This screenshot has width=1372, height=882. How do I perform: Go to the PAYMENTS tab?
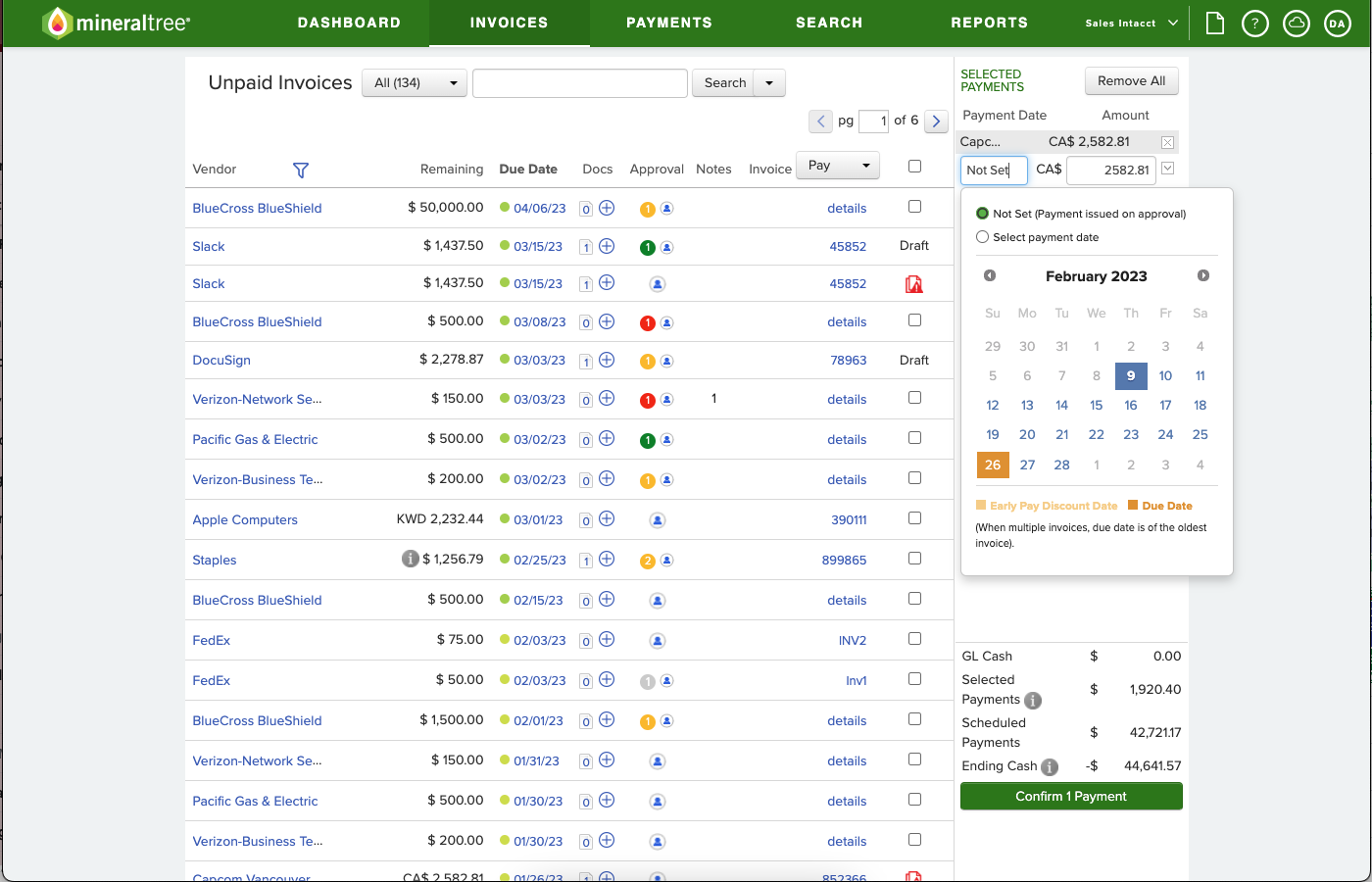click(669, 23)
